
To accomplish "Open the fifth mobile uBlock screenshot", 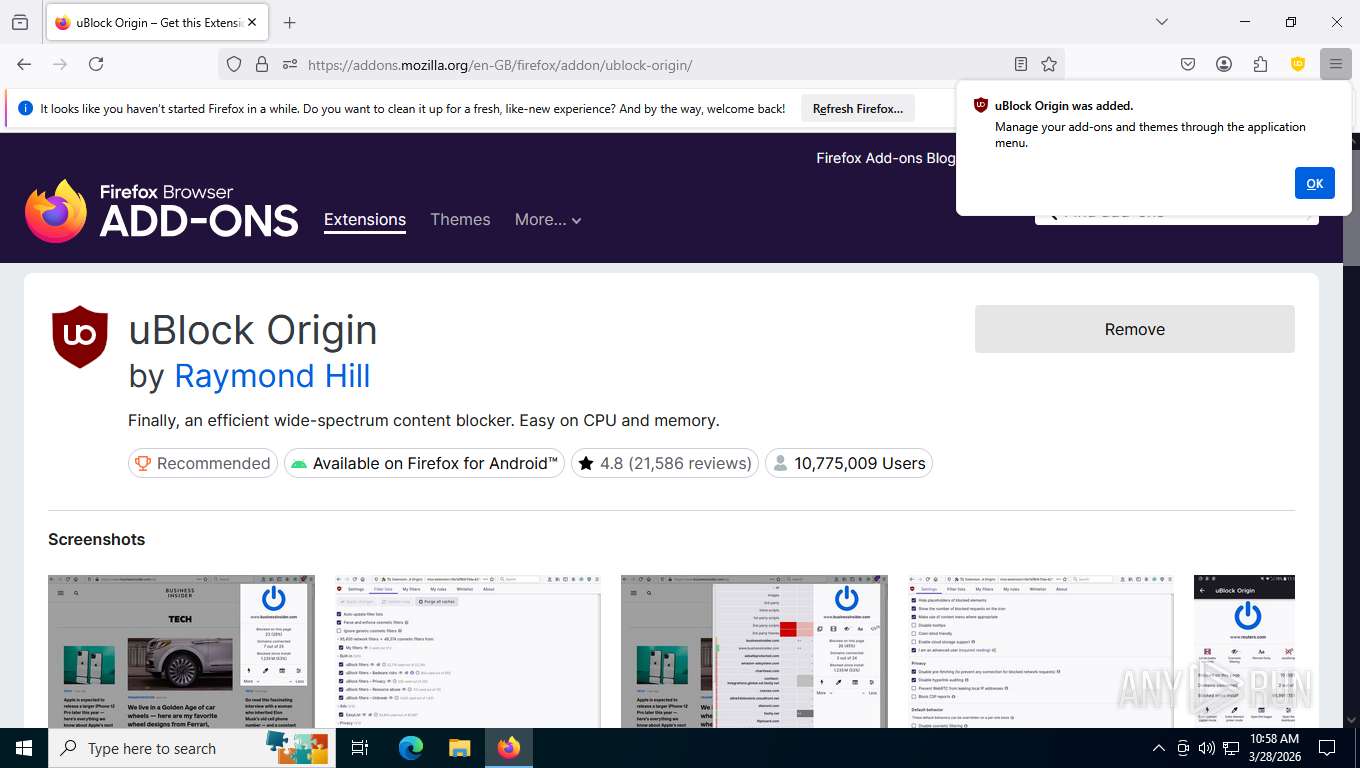I will [x=1244, y=651].
